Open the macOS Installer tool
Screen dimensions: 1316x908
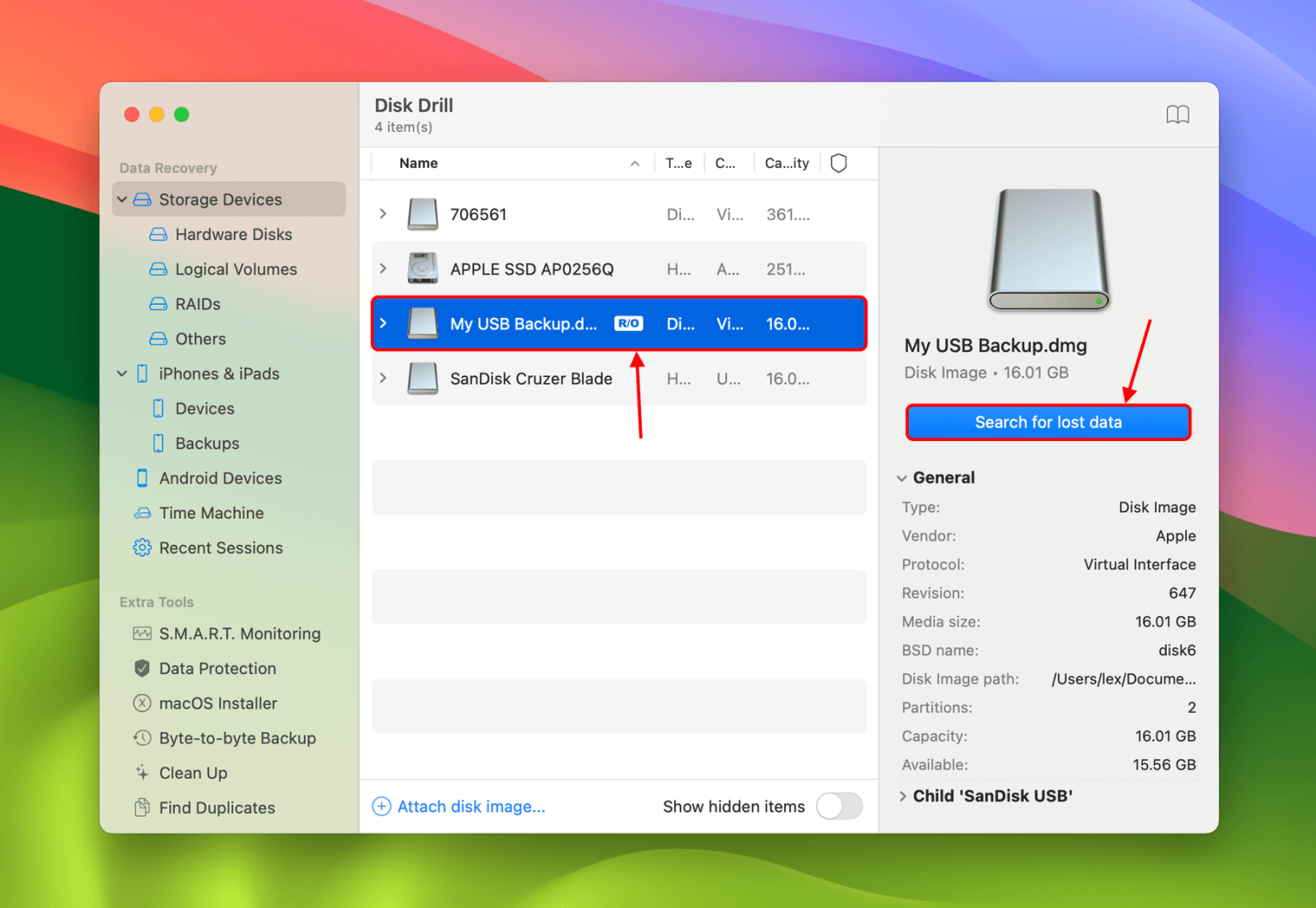click(218, 703)
